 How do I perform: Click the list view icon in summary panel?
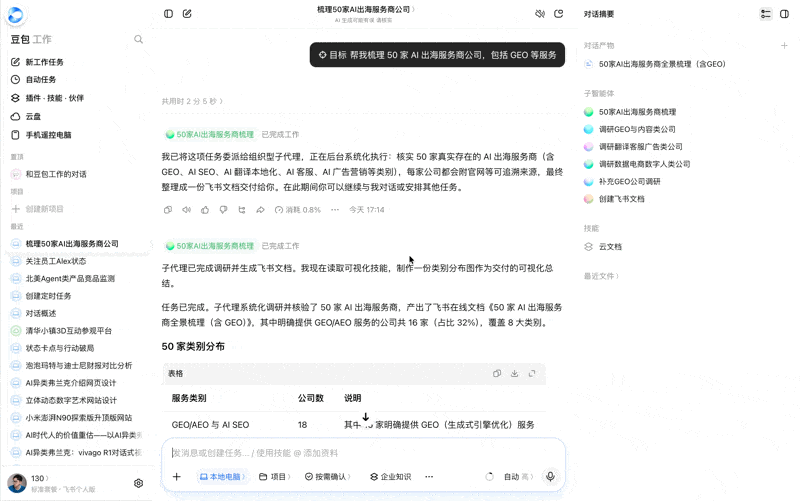pyautogui.click(x=765, y=14)
